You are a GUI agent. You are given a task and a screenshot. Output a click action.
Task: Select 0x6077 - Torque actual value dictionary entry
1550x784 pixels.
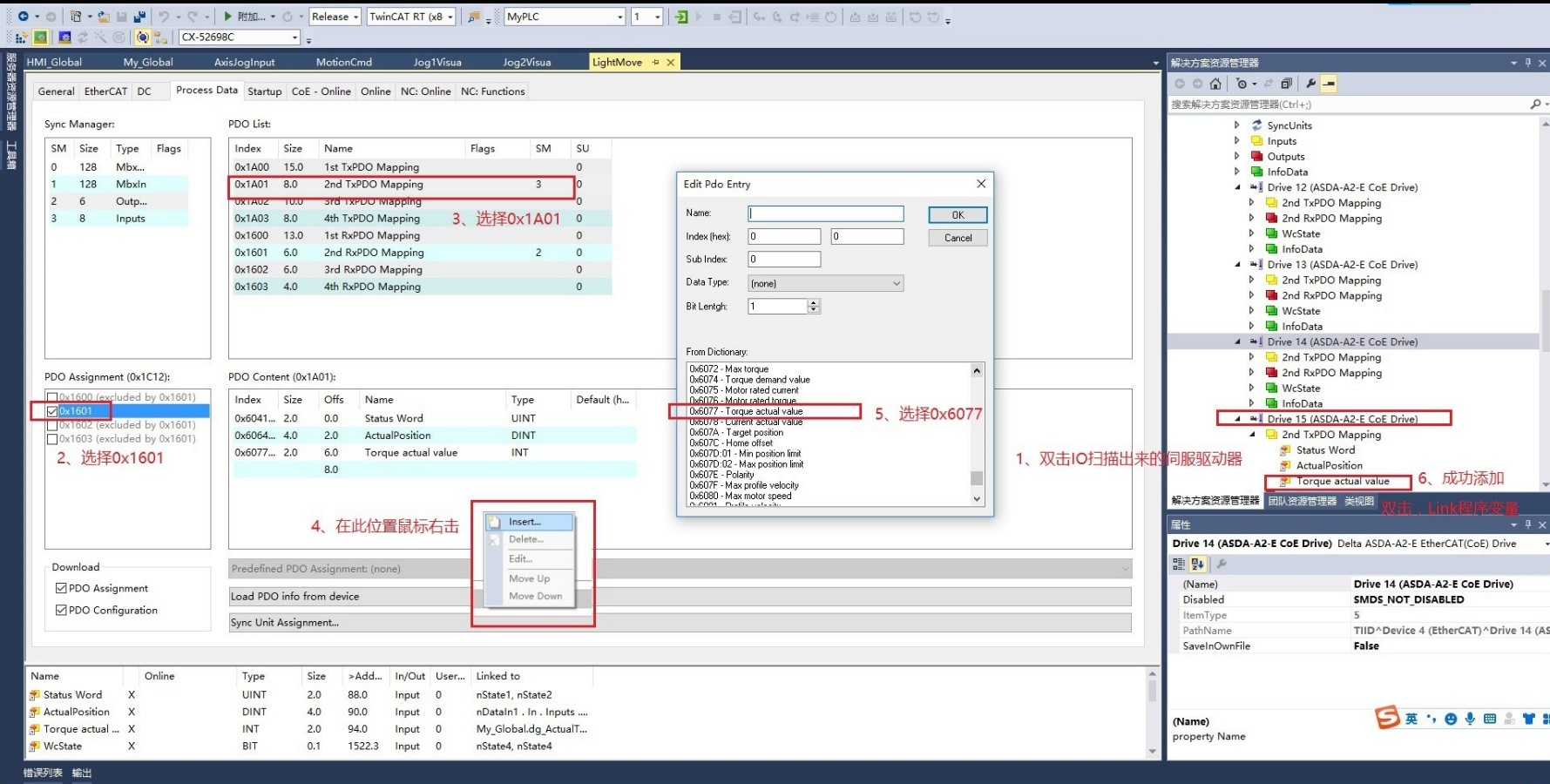coord(747,411)
